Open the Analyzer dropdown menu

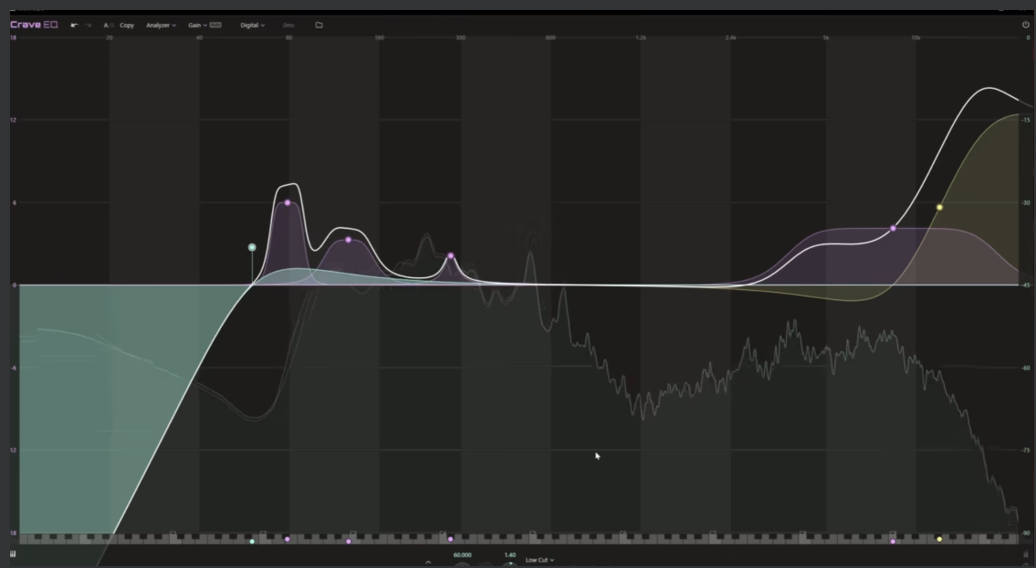(x=161, y=25)
